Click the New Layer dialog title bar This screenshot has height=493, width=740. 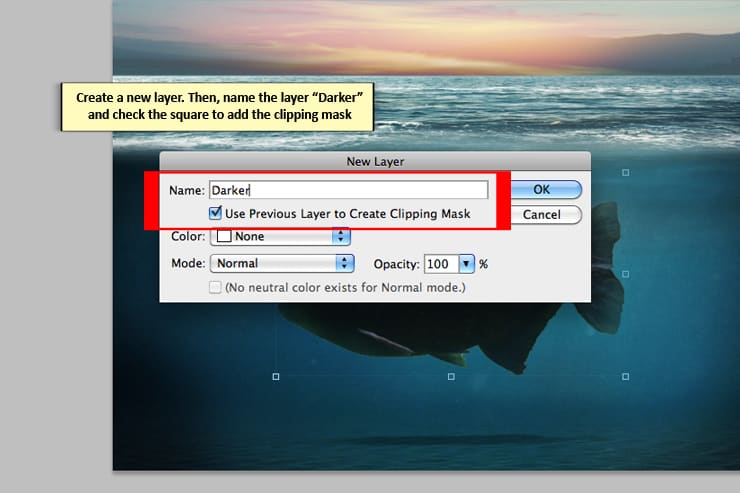[x=375, y=160]
